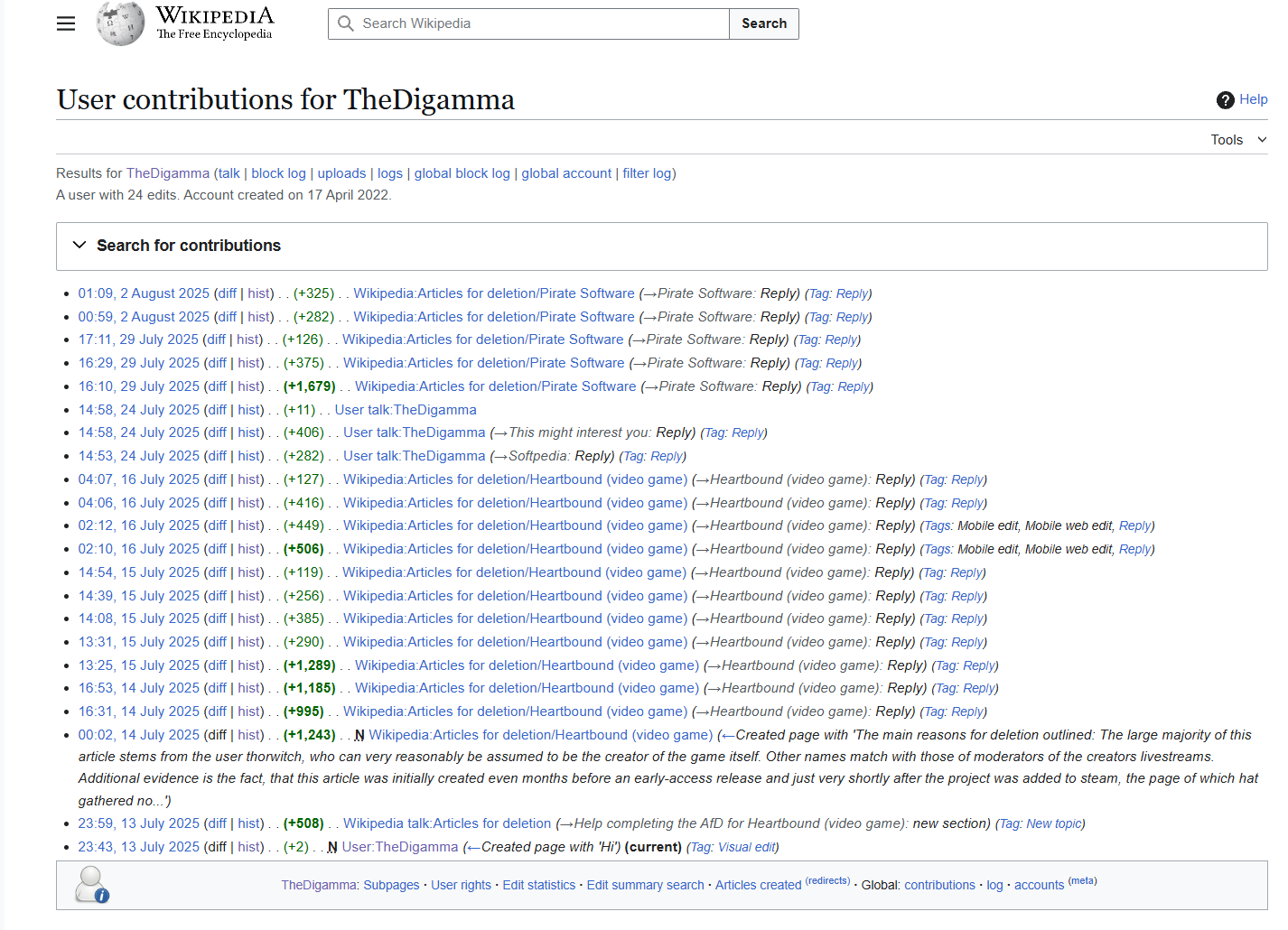The image size is (1288, 930).
Task: Open TheDigamma user page link in results line
Action: coord(168,173)
